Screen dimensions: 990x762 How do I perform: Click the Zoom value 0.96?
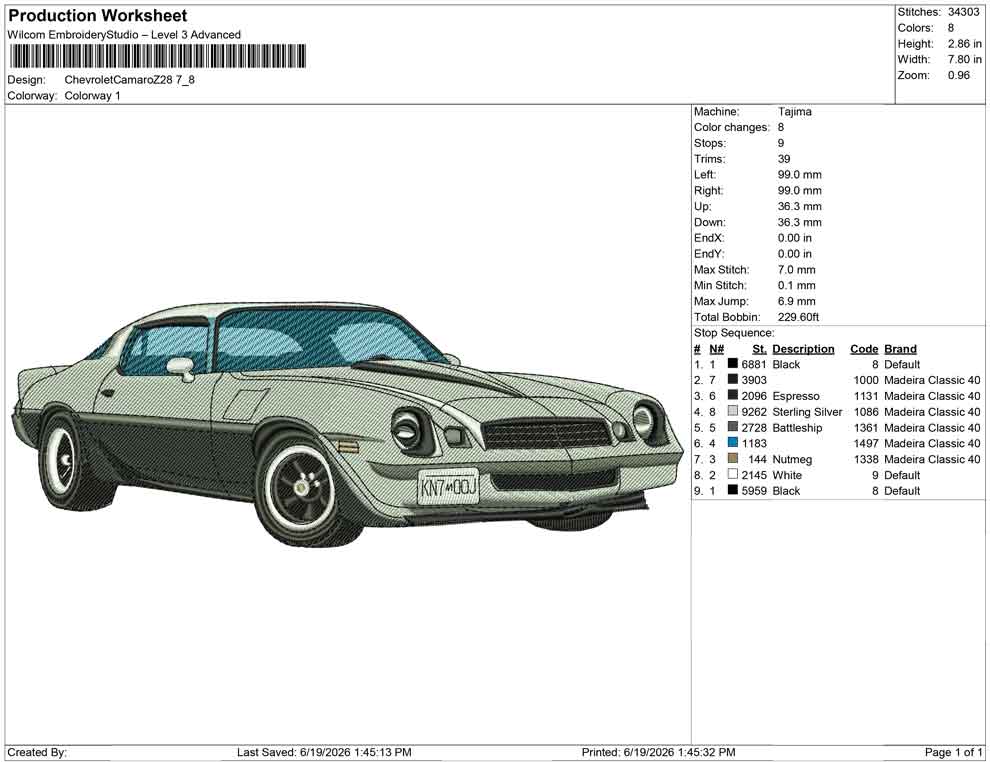point(958,75)
